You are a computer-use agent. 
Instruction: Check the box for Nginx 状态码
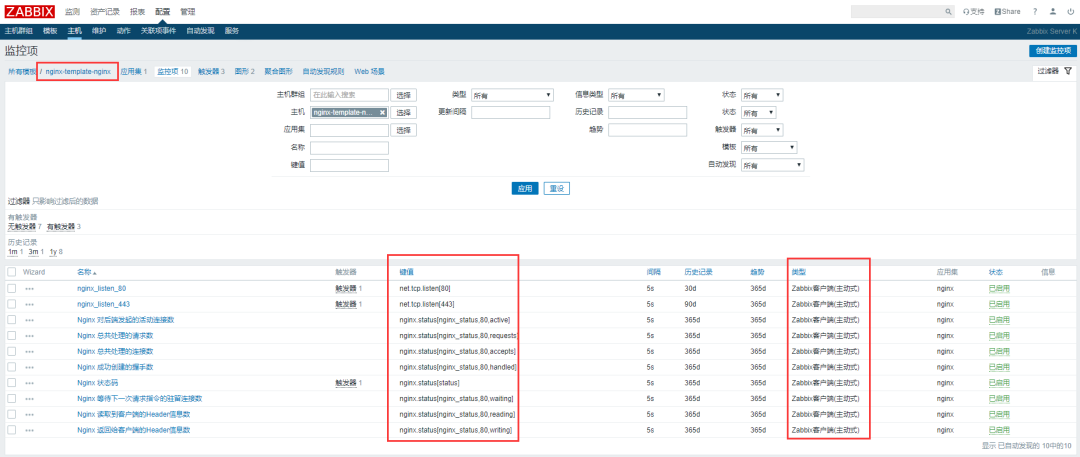12,383
